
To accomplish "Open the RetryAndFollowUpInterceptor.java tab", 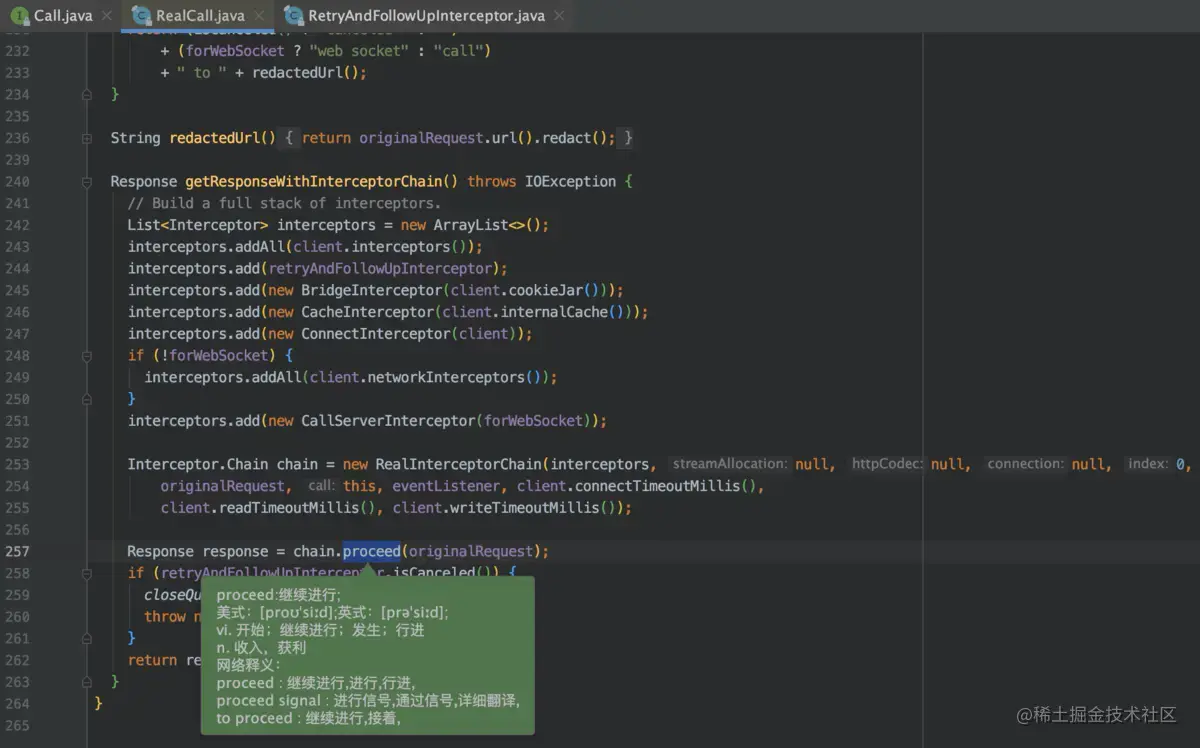I will [426, 15].
